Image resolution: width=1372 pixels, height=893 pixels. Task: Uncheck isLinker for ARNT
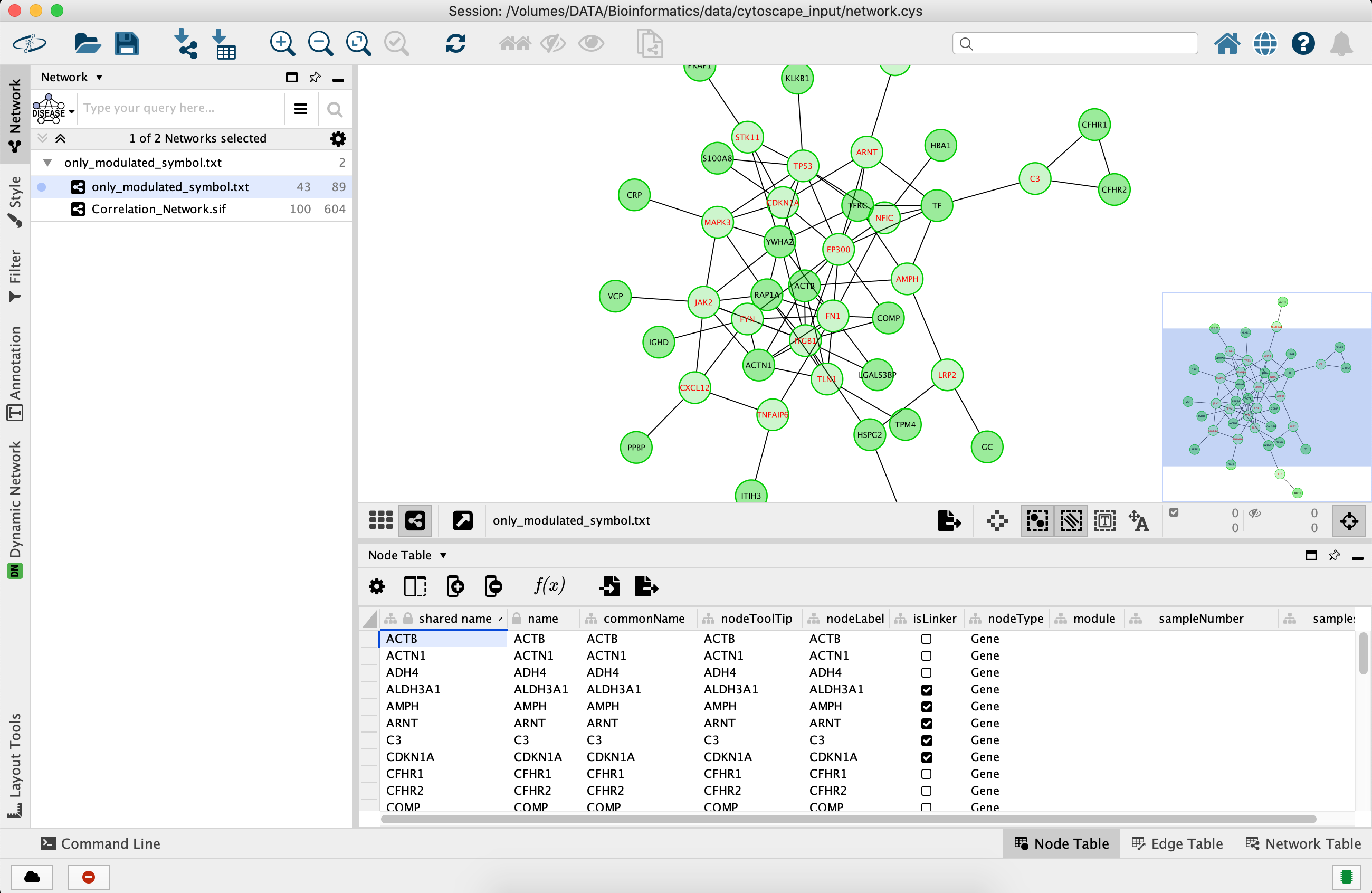pos(927,723)
